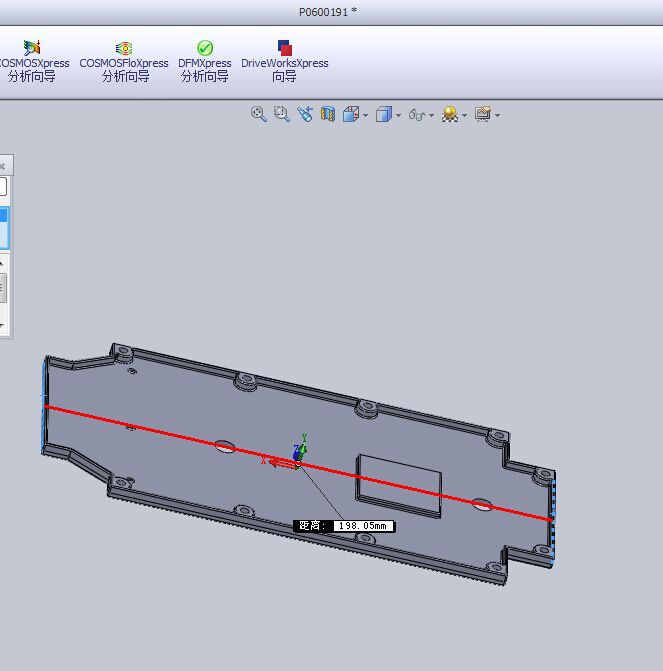Screen dimensions: 663x671
Task: Select the rectangular cutout on the plate
Action: coord(400,484)
